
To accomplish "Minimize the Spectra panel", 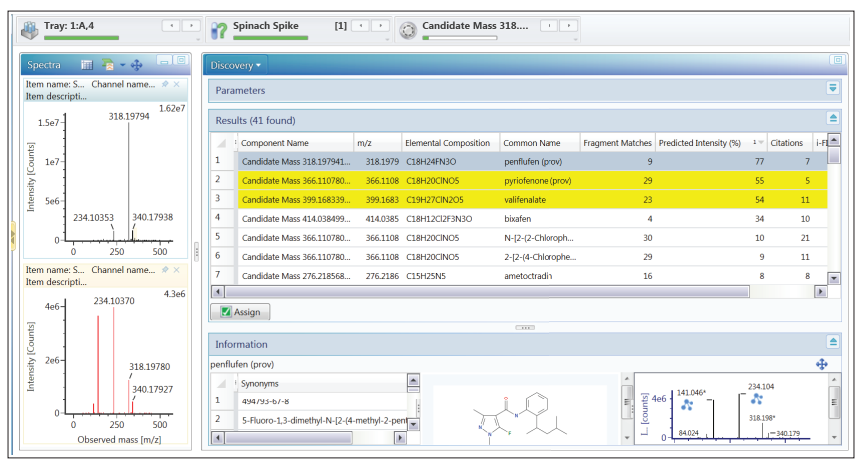I will pos(164,60).
